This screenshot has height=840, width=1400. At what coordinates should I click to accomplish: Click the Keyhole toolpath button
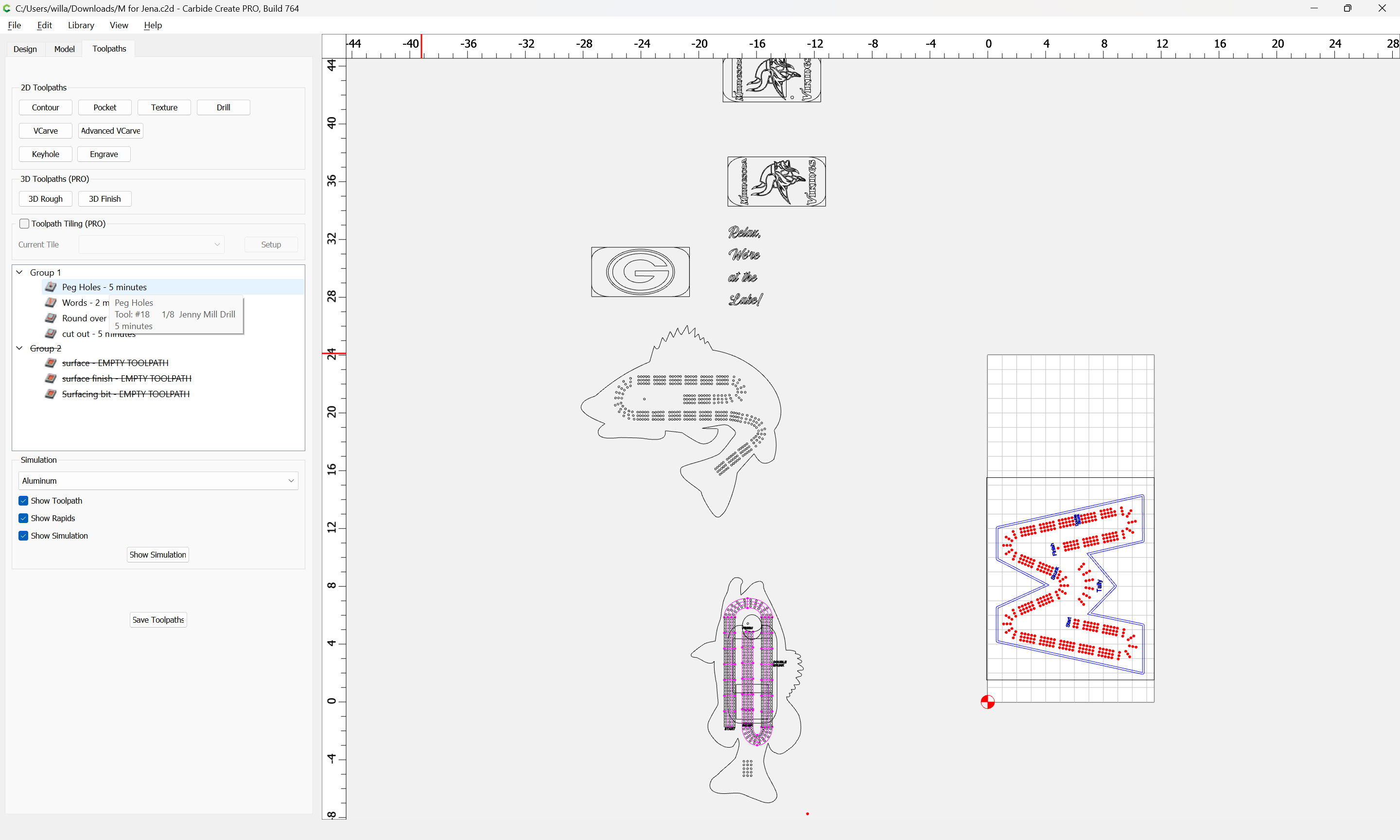pos(45,154)
